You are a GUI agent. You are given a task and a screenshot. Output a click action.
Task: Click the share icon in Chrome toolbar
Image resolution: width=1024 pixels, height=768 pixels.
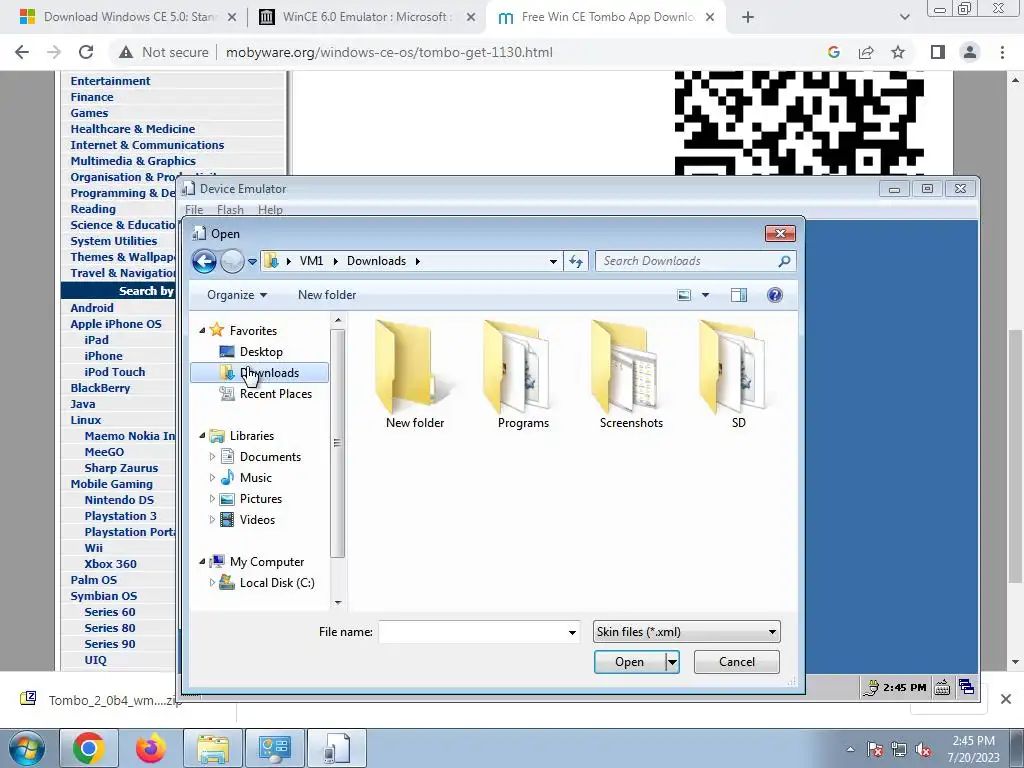[x=866, y=52]
